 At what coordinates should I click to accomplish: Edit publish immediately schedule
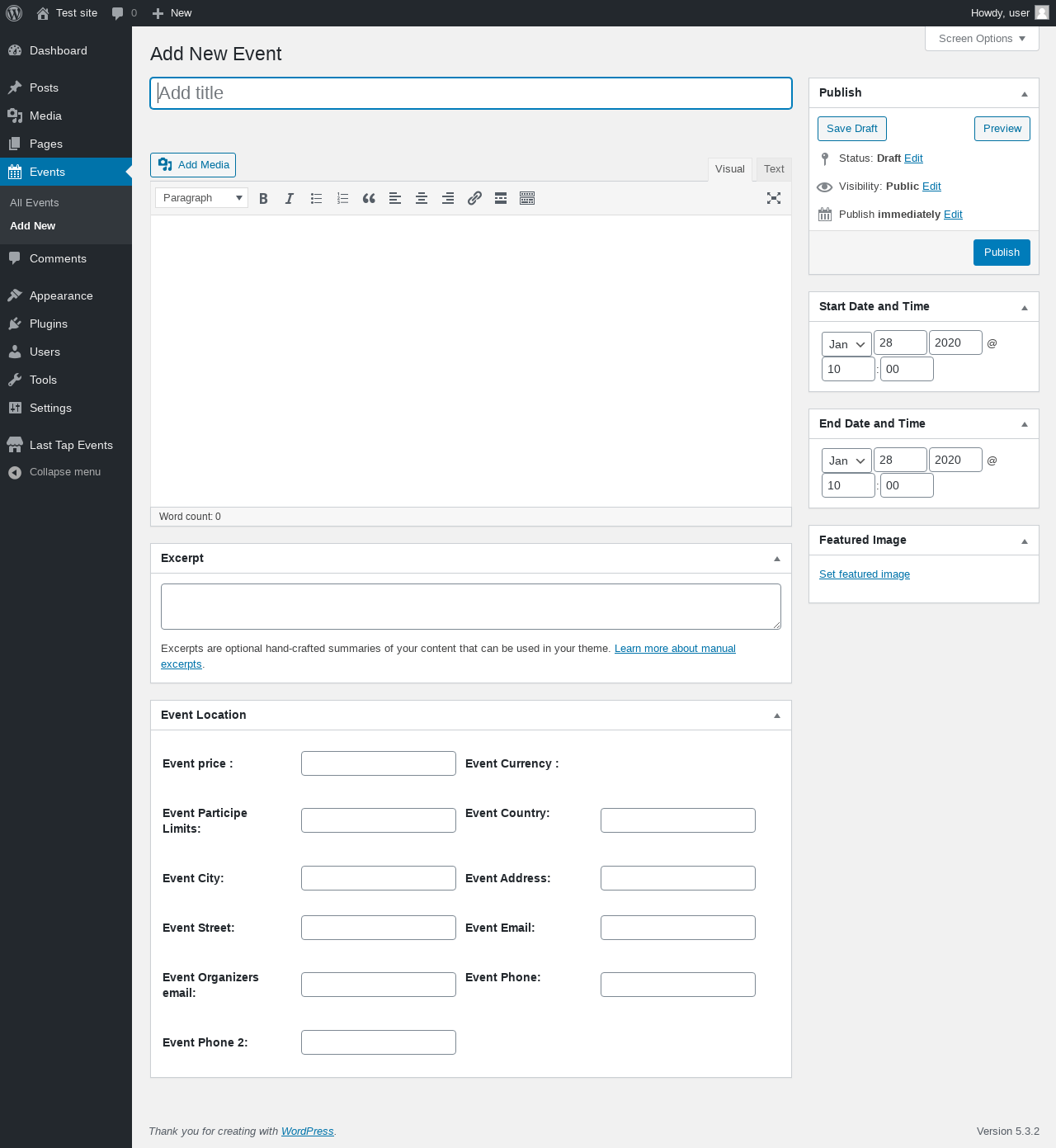(953, 215)
